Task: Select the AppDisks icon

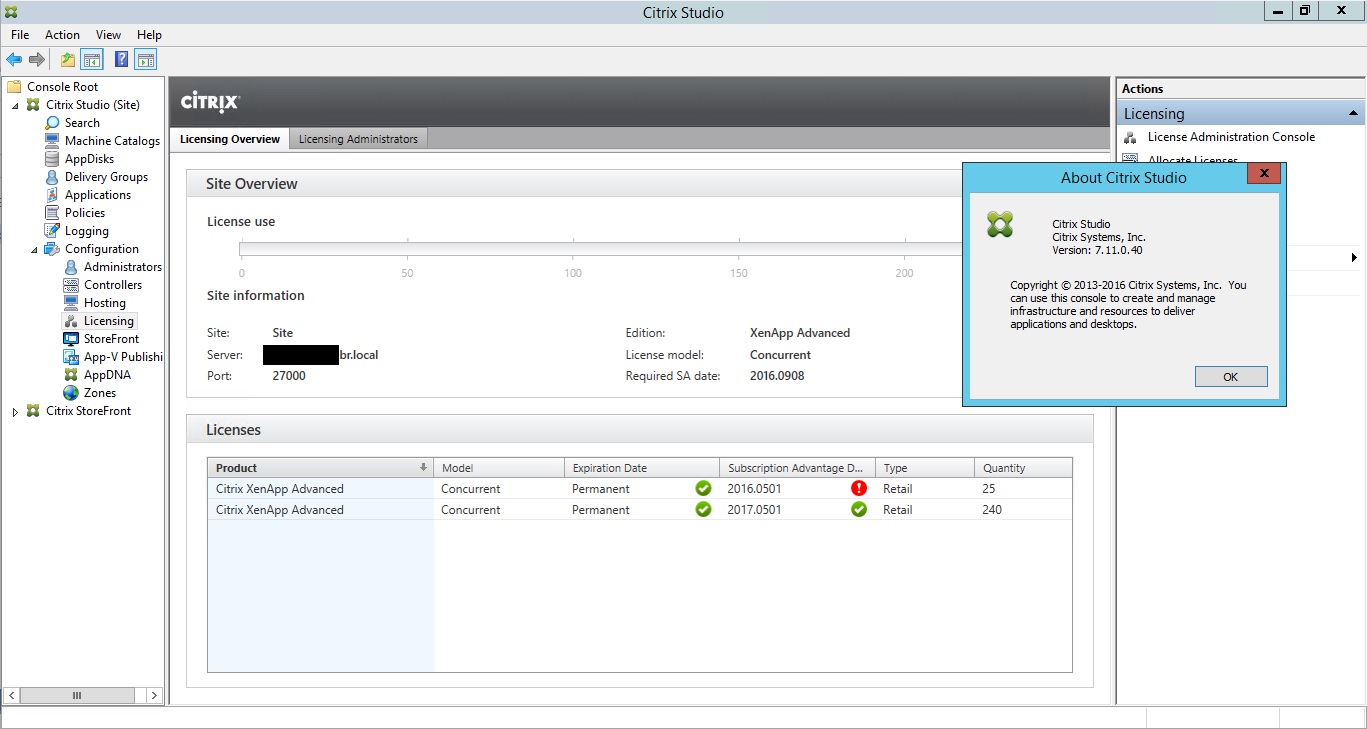Action: point(53,159)
